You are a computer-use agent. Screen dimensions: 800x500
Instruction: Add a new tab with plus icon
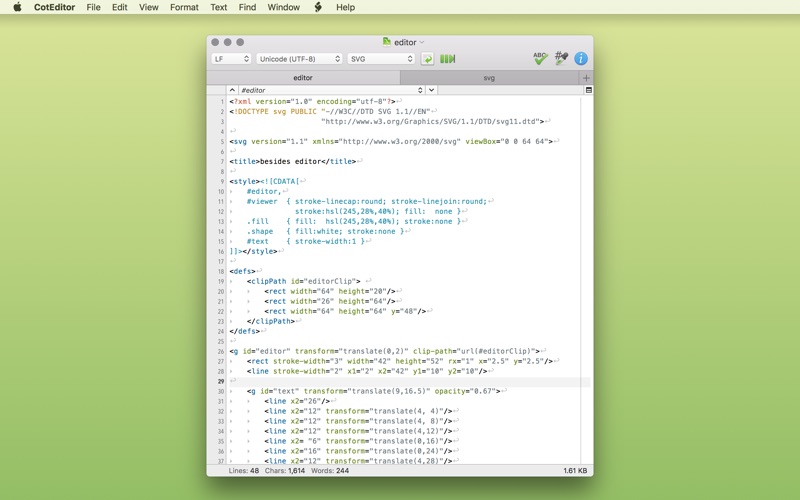click(x=586, y=78)
